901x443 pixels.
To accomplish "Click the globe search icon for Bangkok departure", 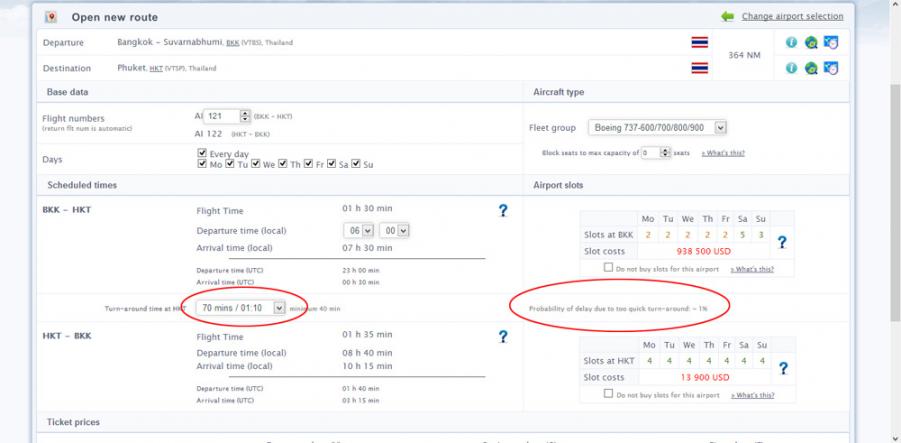I will [810, 43].
